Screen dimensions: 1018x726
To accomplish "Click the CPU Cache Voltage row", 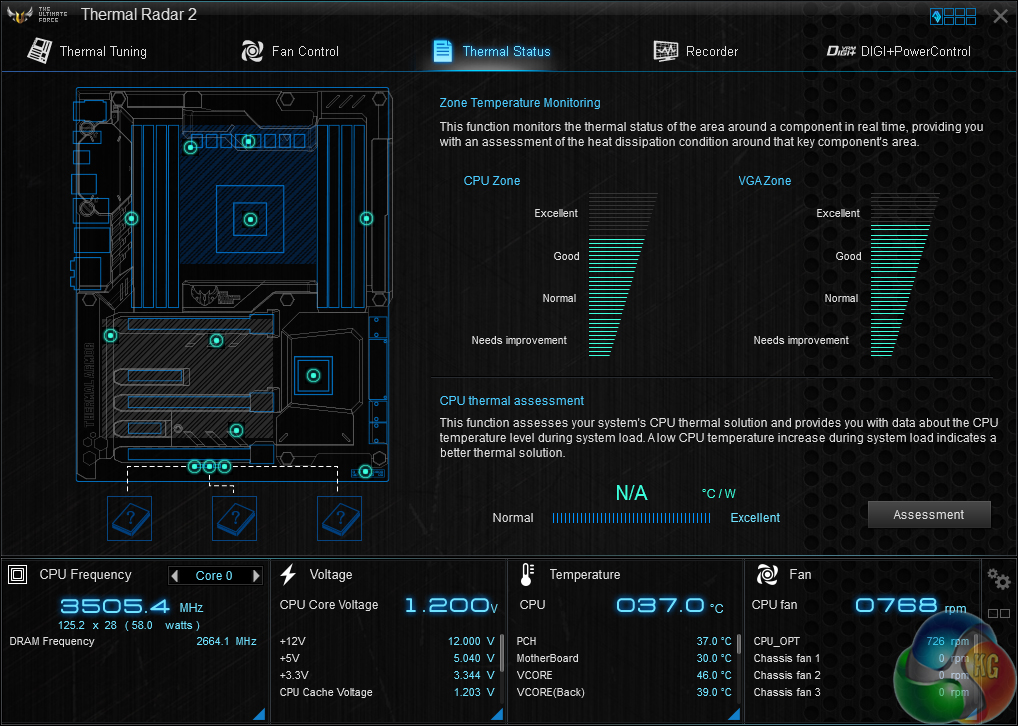I will [x=387, y=692].
